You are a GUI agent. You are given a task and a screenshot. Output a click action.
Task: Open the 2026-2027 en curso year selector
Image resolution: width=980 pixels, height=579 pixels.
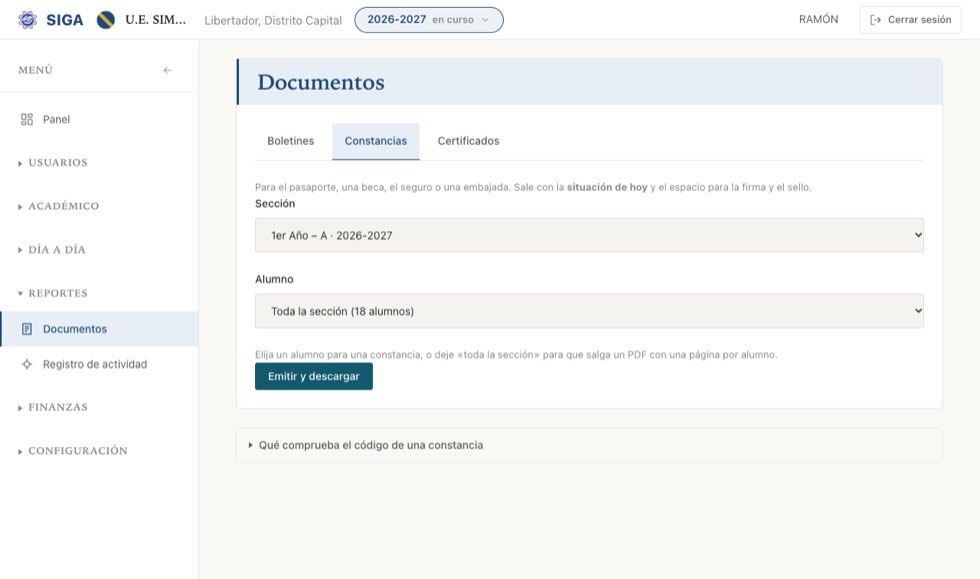(x=429, y=20)
